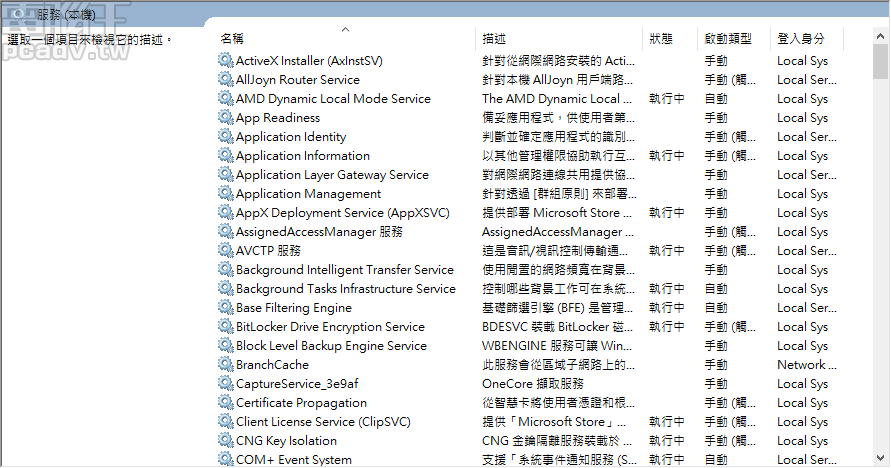
Task: Click the gear icon of CNG Key Isolation
Action: coord(226,441)
